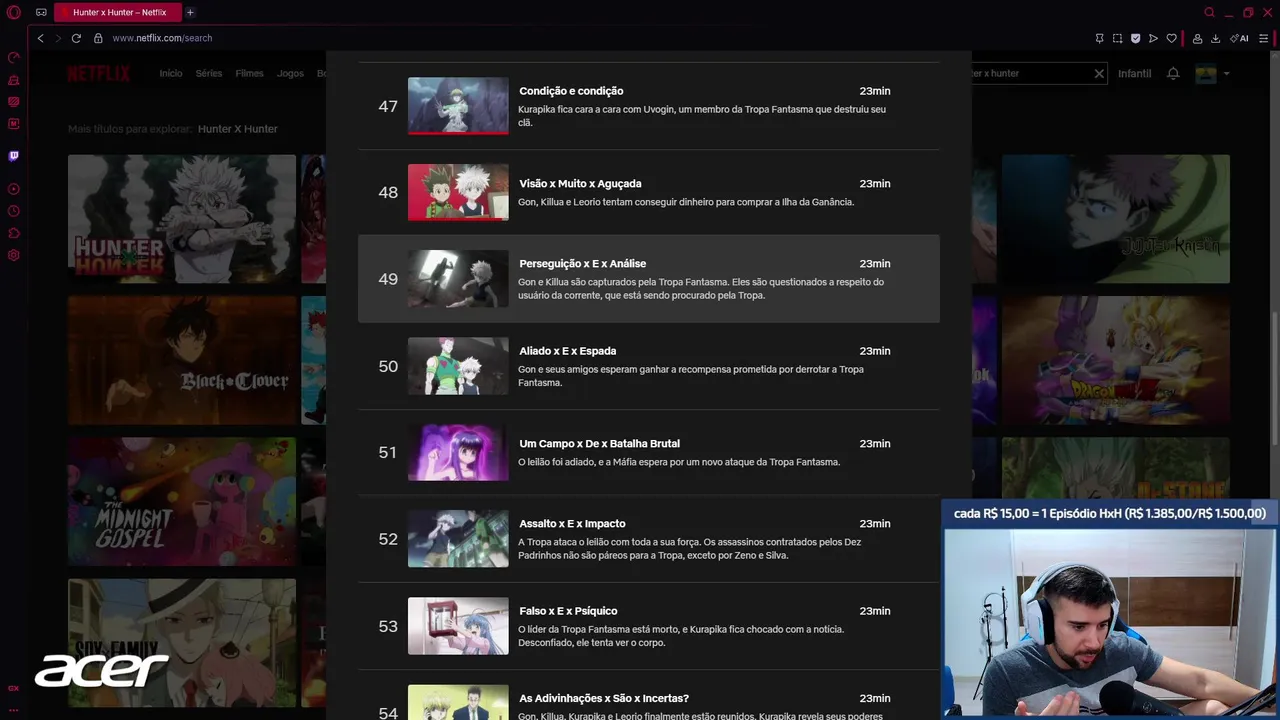The width and height of the screenshot is (1280, 720).
Task: Open tab search magnifier icon
Action: (1209, 12)
